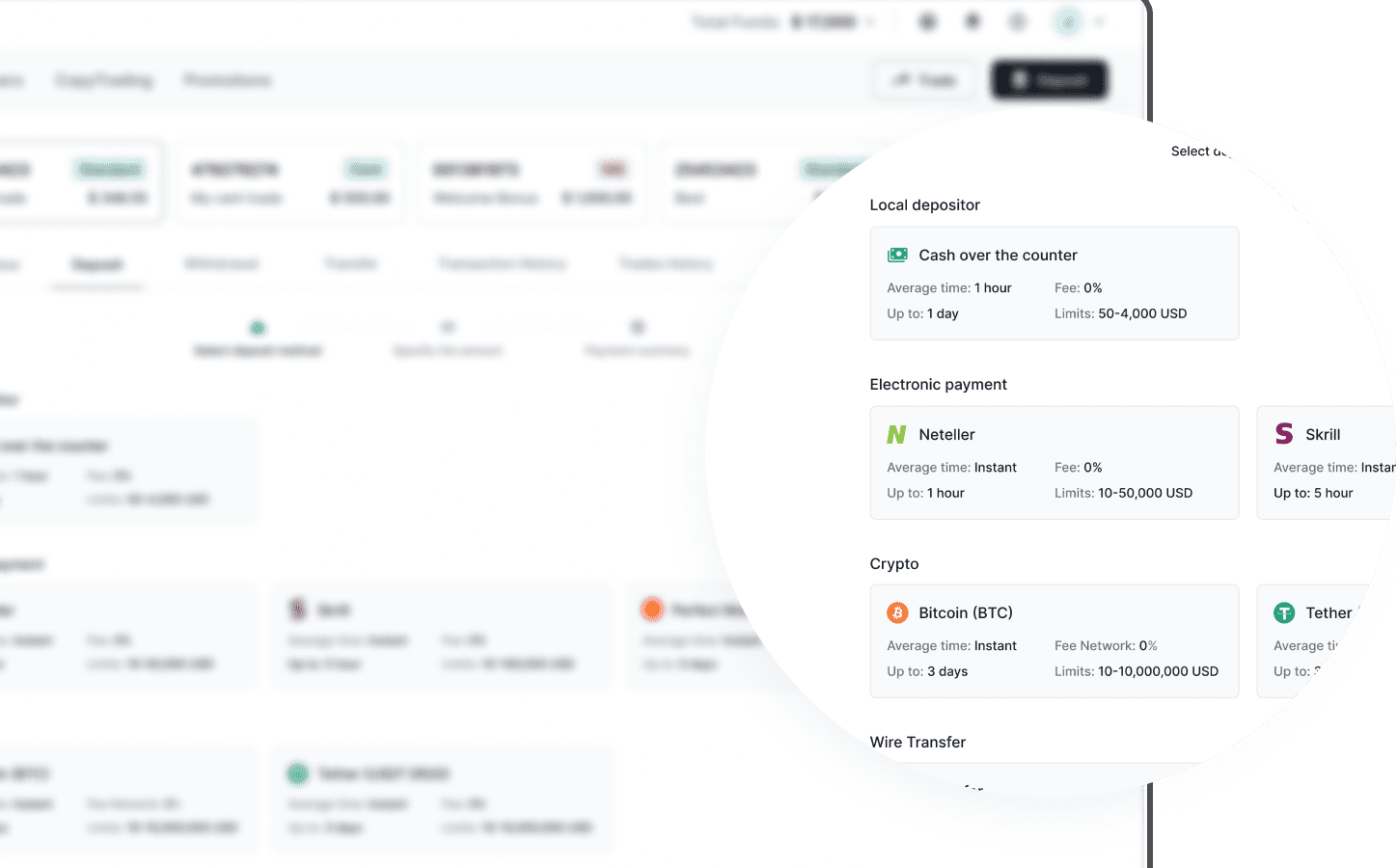Viewport: 1397px width, 868px height.
Task: Expand the chevron next to profile avatar
Action: [x=1099, y=22]
